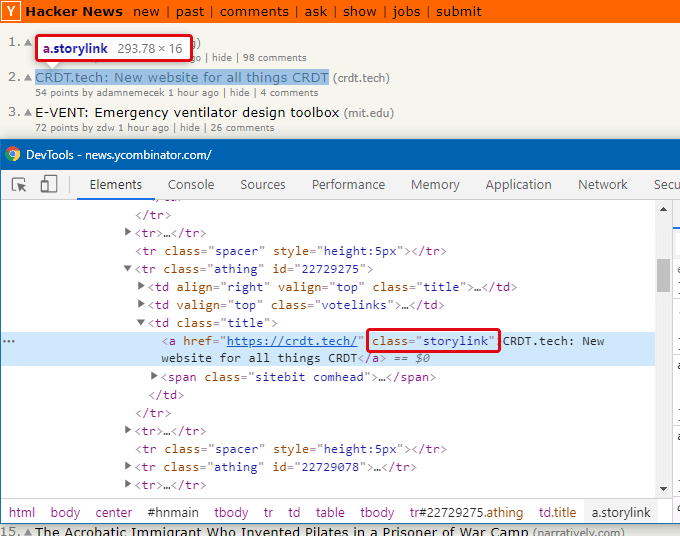The image size is (680, 536).
Task: Upvote arrow for story number 1
Action: pos(28,42)
